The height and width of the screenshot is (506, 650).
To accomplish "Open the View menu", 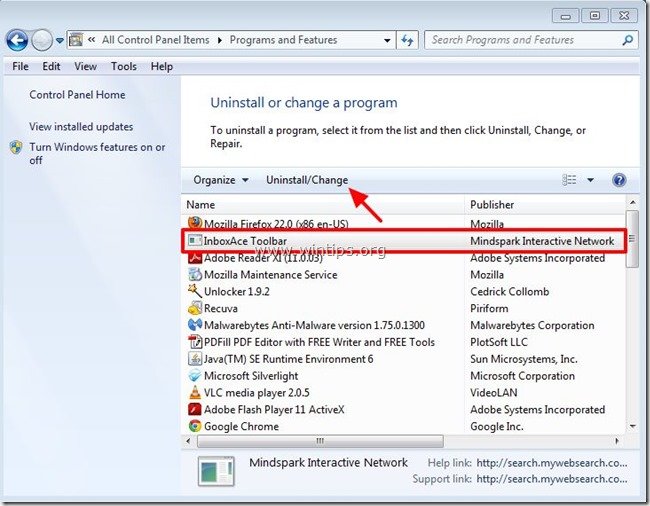I will click(x=85, y=66).
